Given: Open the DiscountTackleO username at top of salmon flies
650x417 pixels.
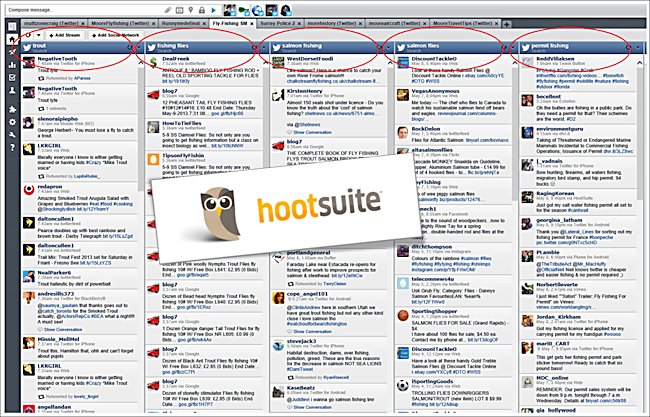Looking at the screenshot, I should click(434, 59).
